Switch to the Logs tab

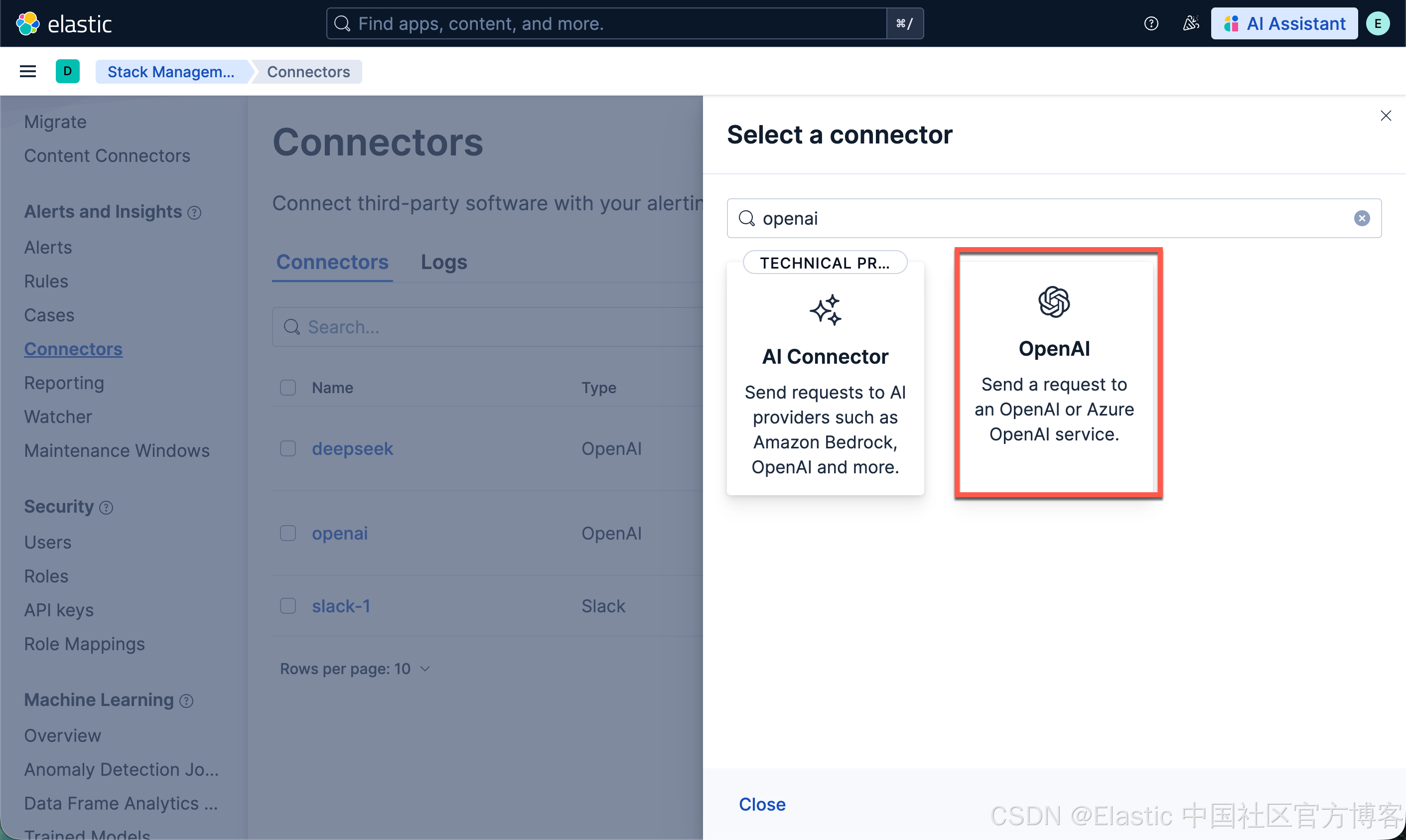click(444, 262)
